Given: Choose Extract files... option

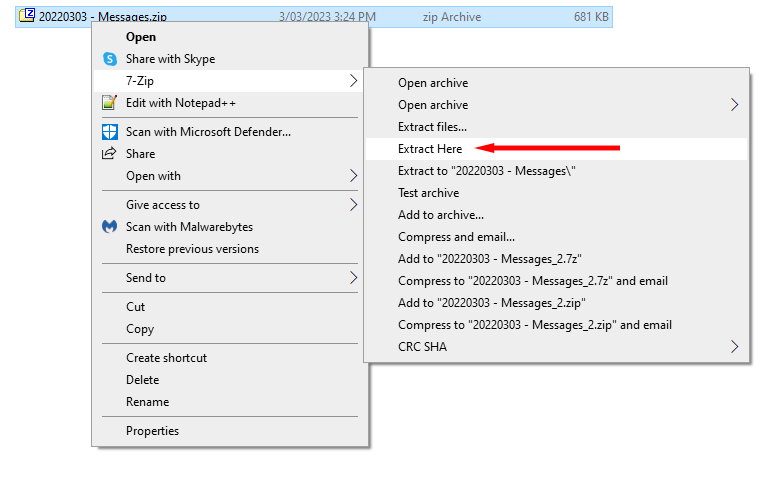Looking at the screenshot, I should pyautogui.click(x=432, y=127).
